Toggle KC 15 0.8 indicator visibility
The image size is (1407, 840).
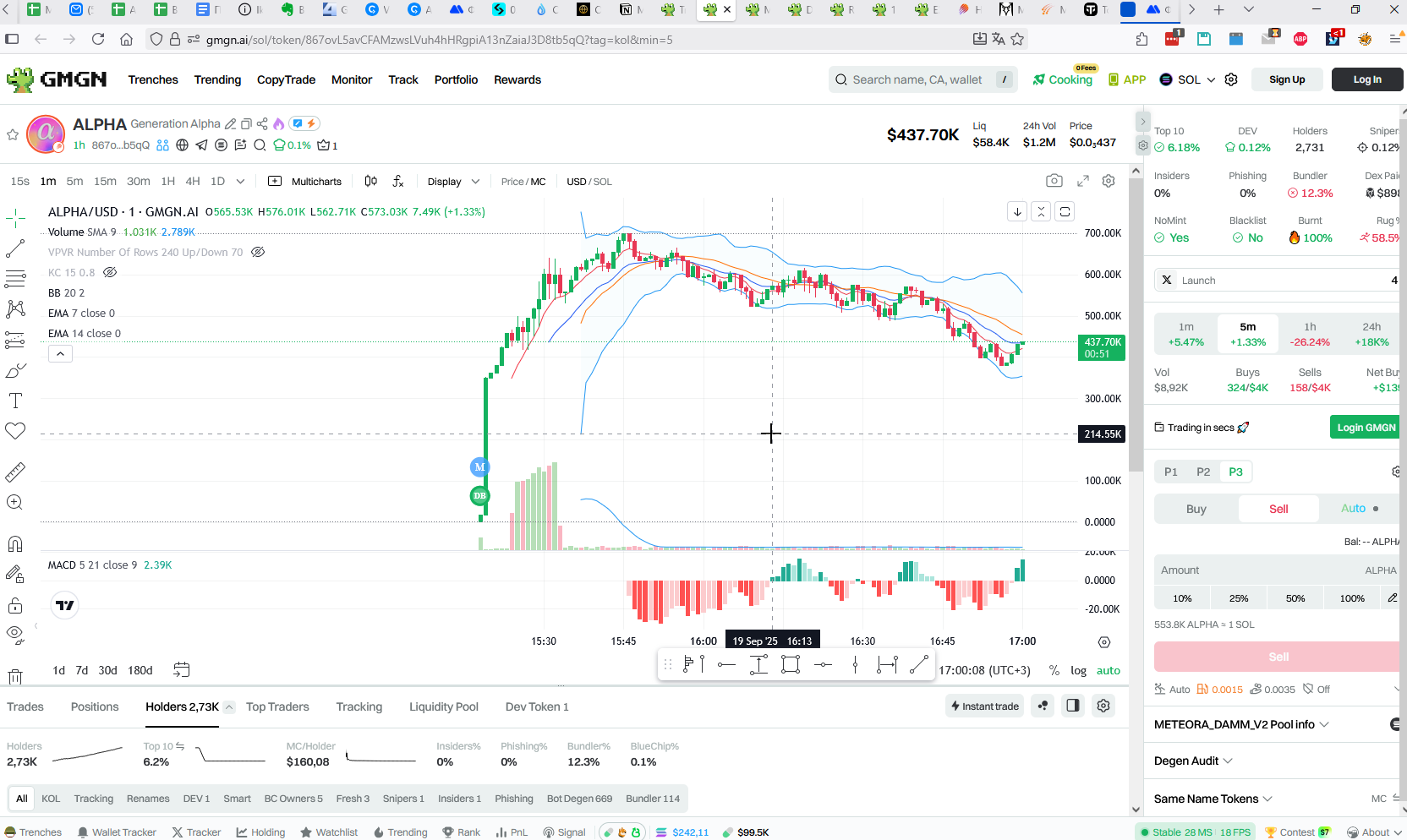110,272
